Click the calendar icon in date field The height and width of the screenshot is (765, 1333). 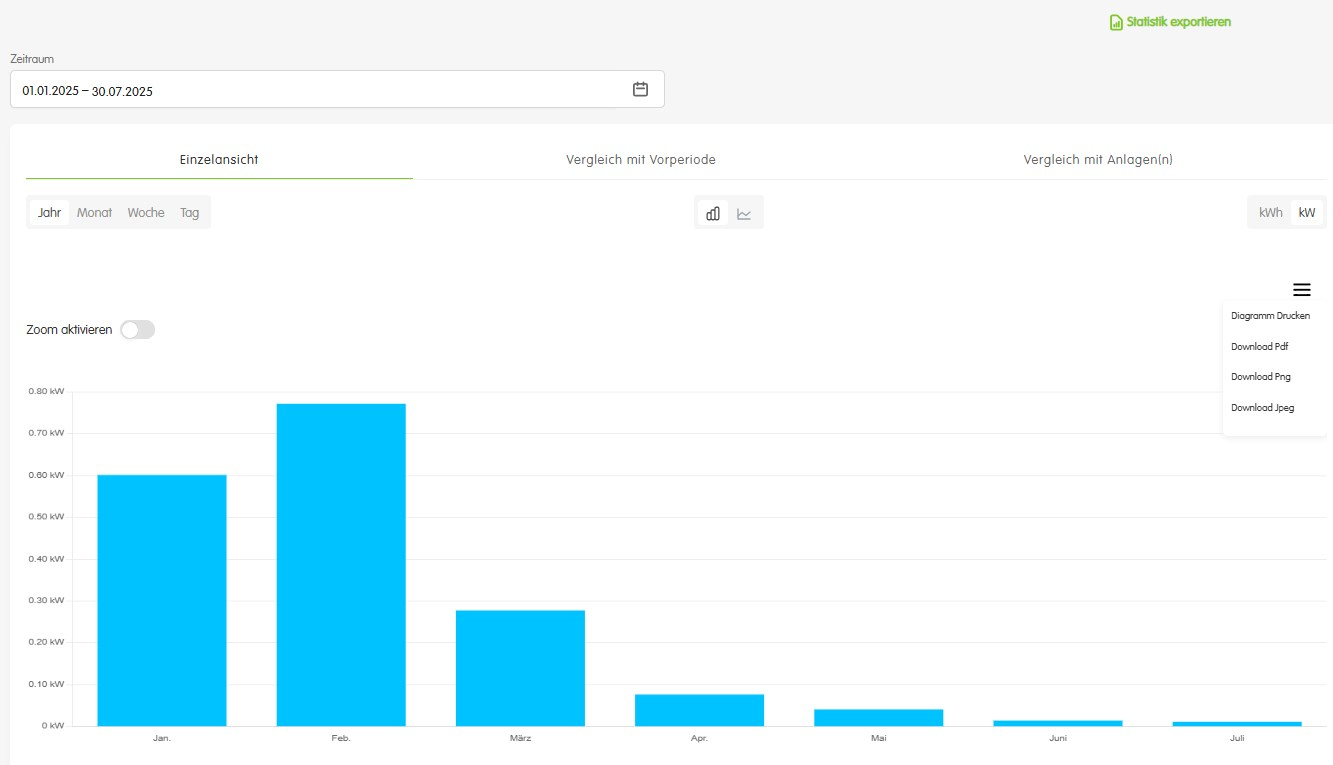(x=641, y=89)
